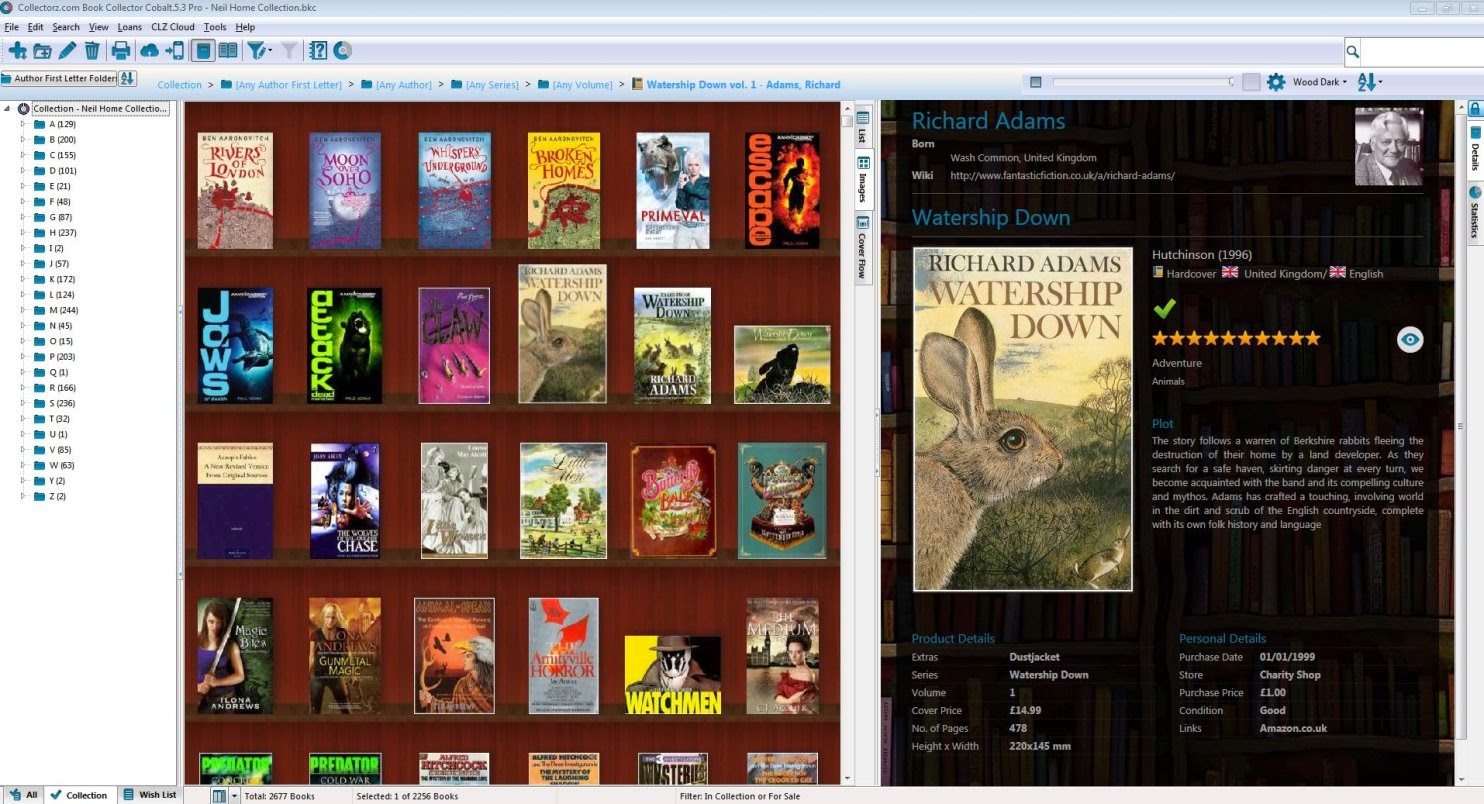Viewport: 1484px width, 804px height.
Task: Click the Amazon.co.uk link
Action: click(x=1293, y=729)
